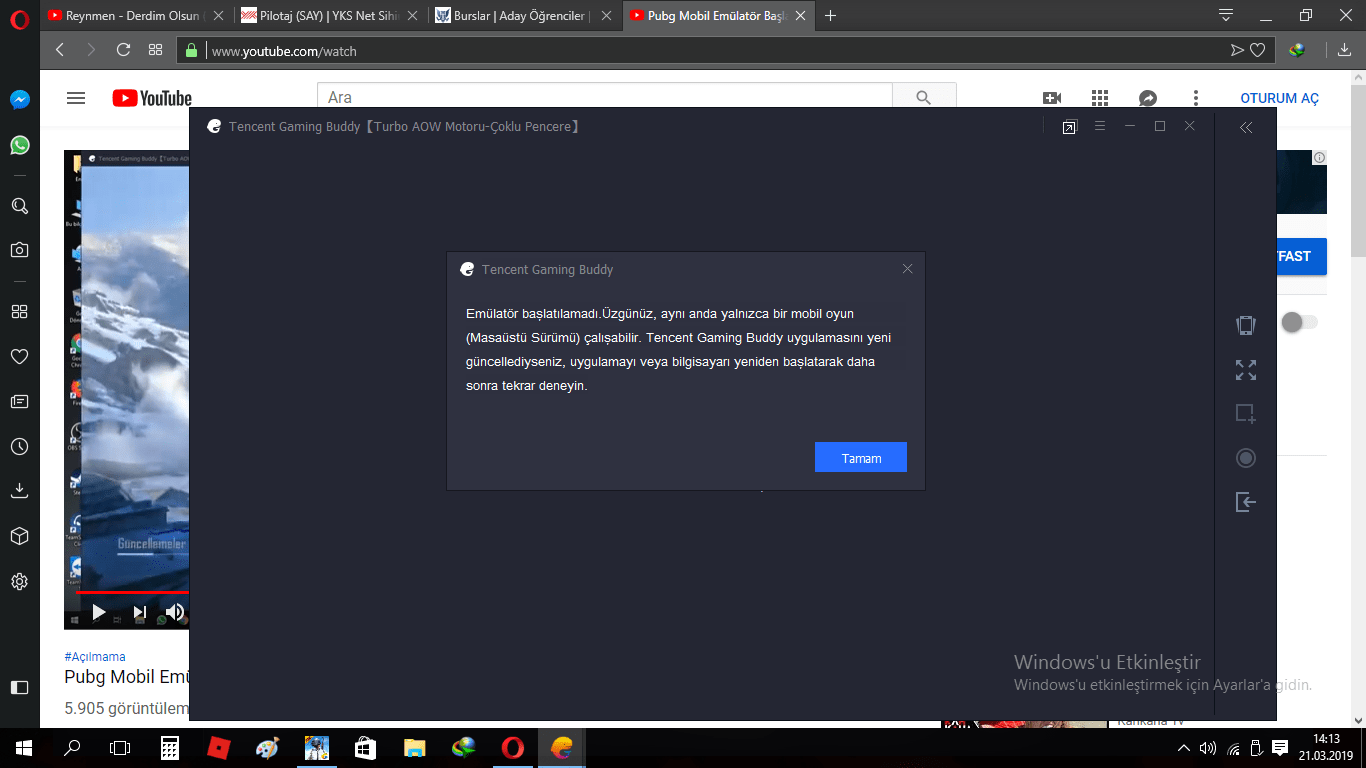The height and width of the screenshot is (768, 1366).
Task: Open YouTube messages share bubble icon
Action: (x=1148, y=98)
